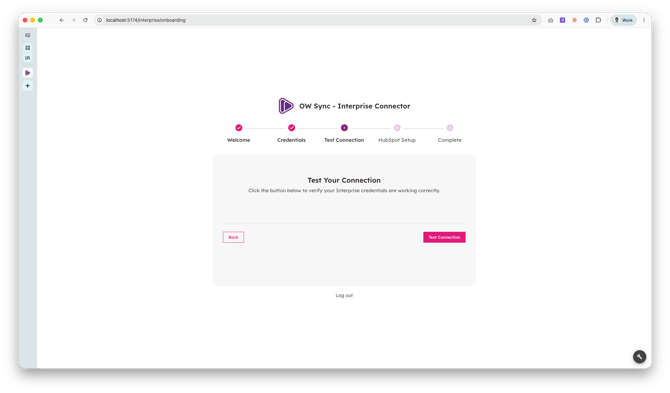Click the OW Sync purple logo
Viewport: 670px width, 393px height.
(286, 106)
